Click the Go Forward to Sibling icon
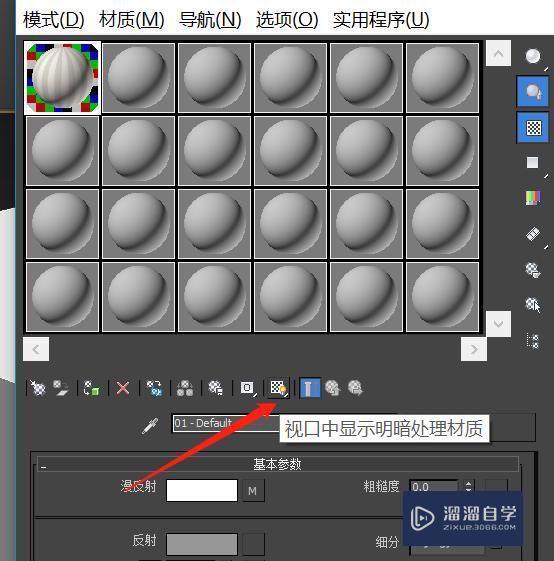The height and width of the screenshot is (561, 554). coord(355,388)
